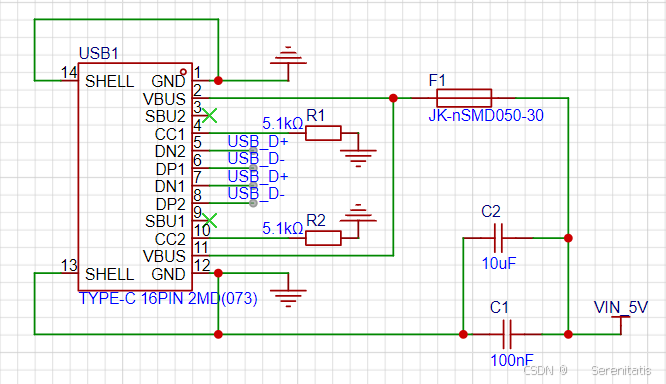666x384 pixels.
Task: Select the C1 designator text
Action: (x=500, y=307)
